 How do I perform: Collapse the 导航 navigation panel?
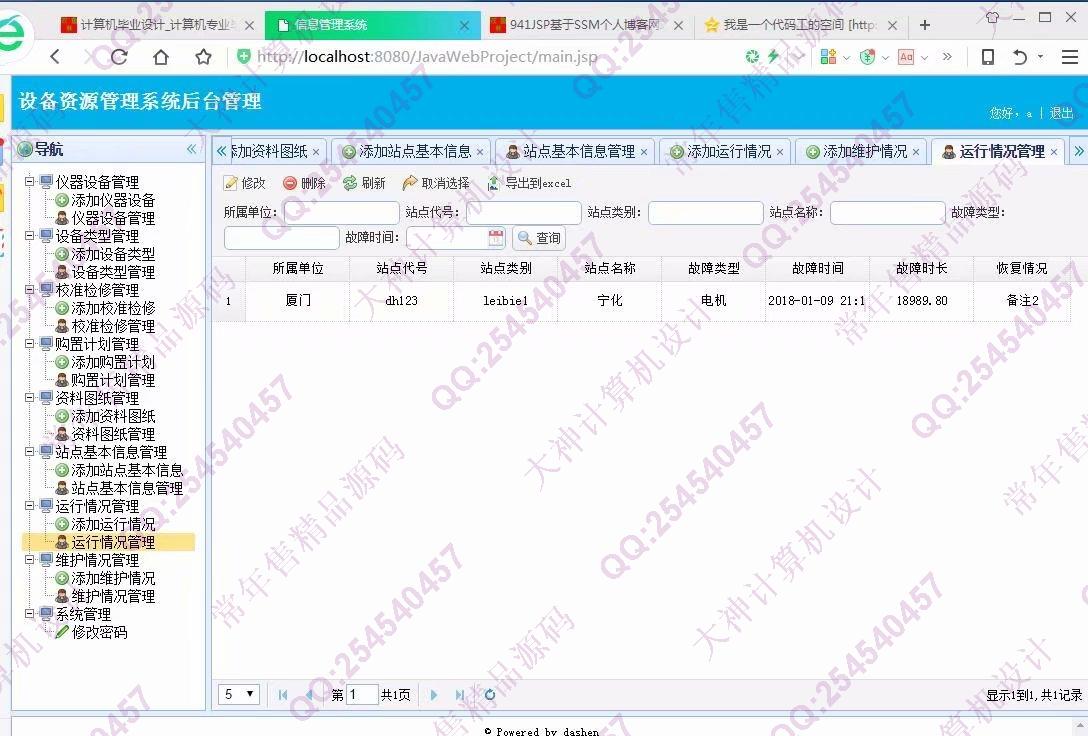point(192,149)
